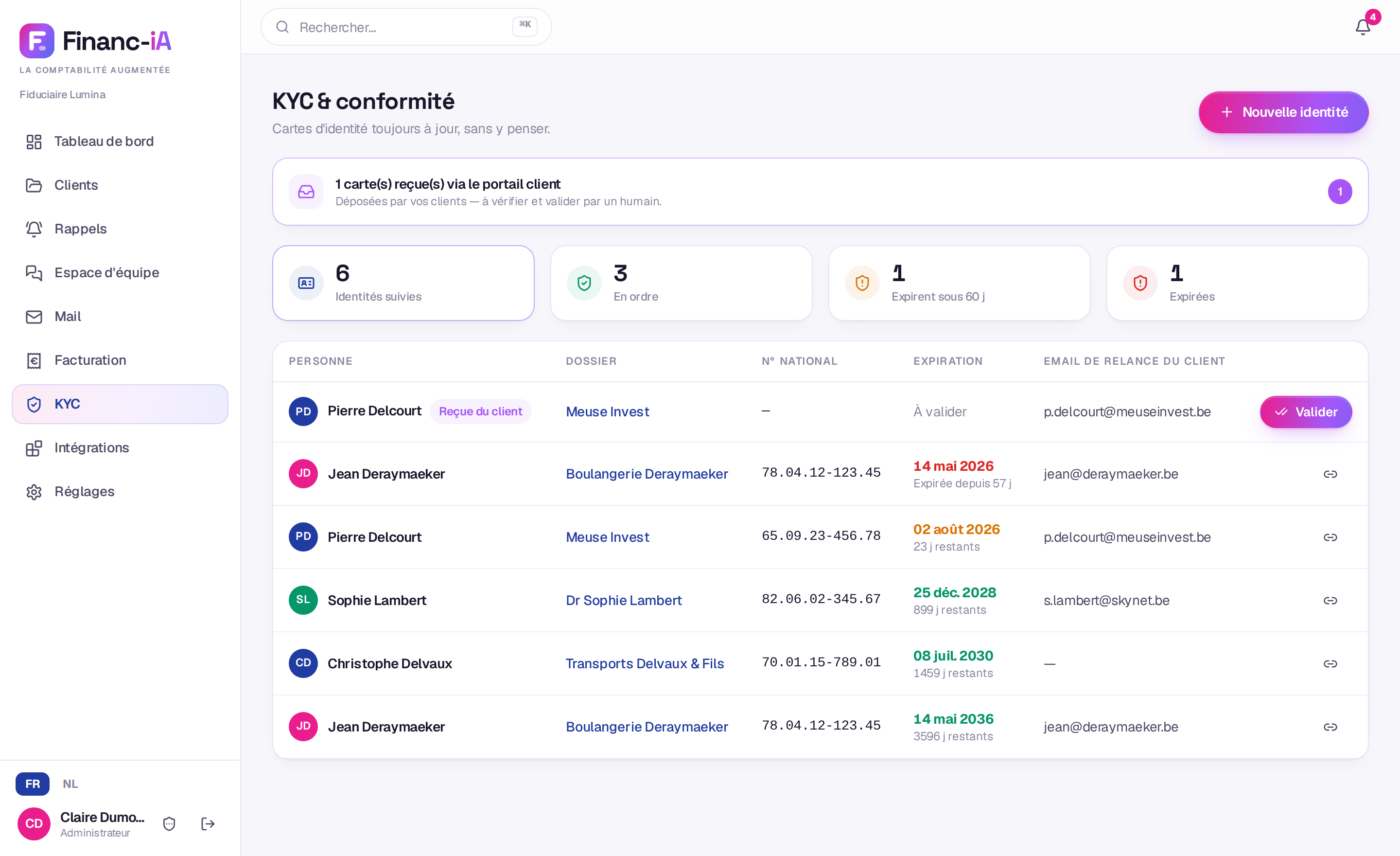Click email s.lambert@skynet.be
The width and height of the screenshot is (1400, 856).
1106,600
